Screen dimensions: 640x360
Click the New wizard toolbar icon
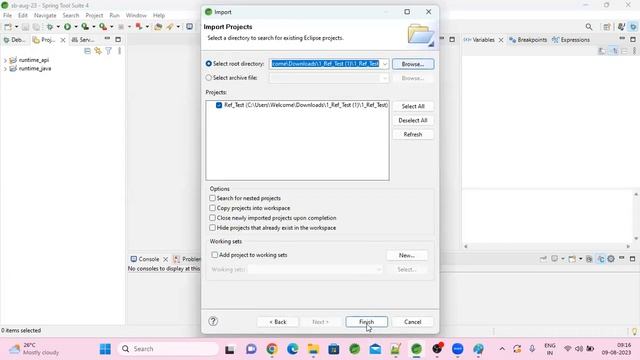(8, 27)
